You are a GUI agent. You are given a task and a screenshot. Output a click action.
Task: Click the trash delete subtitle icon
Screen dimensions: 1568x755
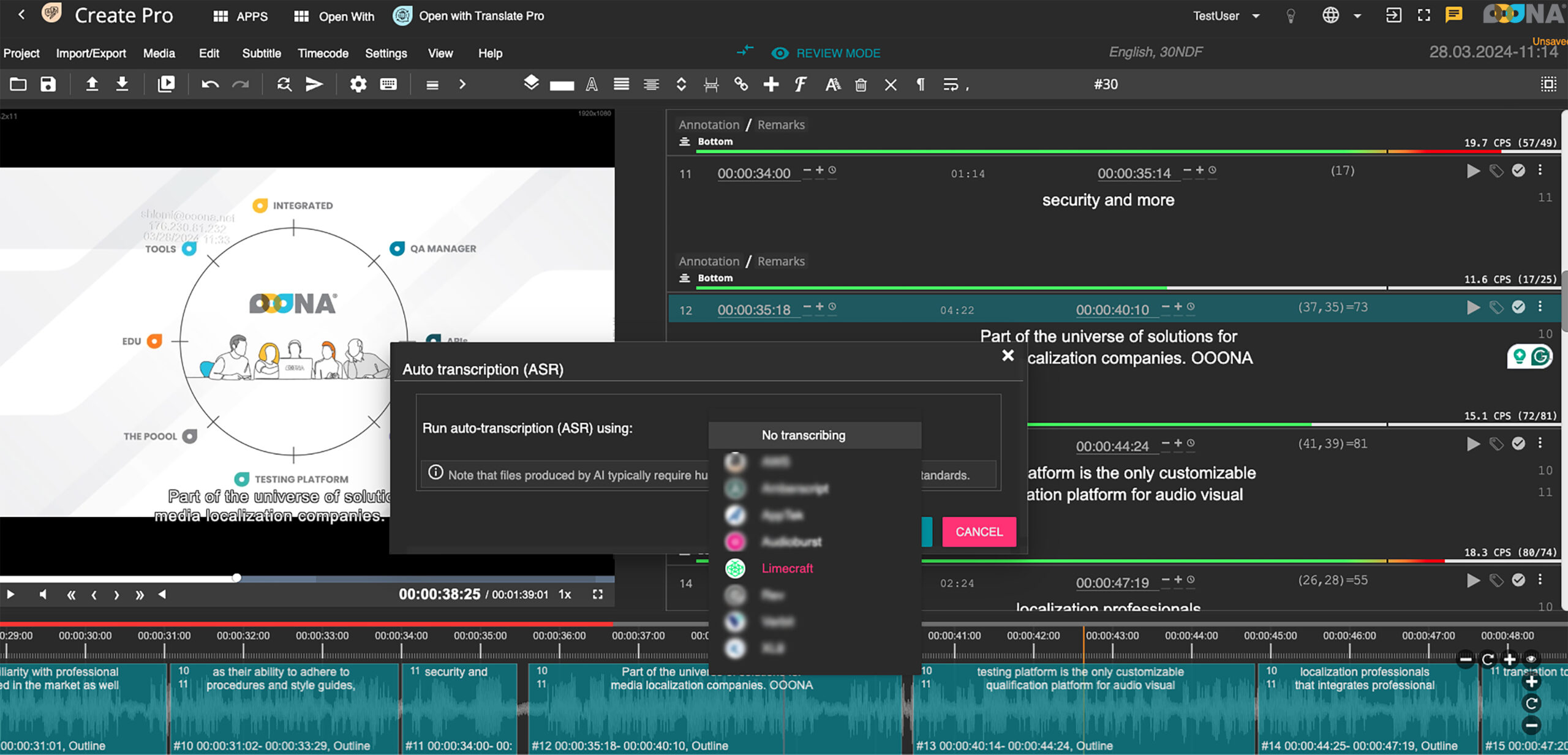(861, 85)
